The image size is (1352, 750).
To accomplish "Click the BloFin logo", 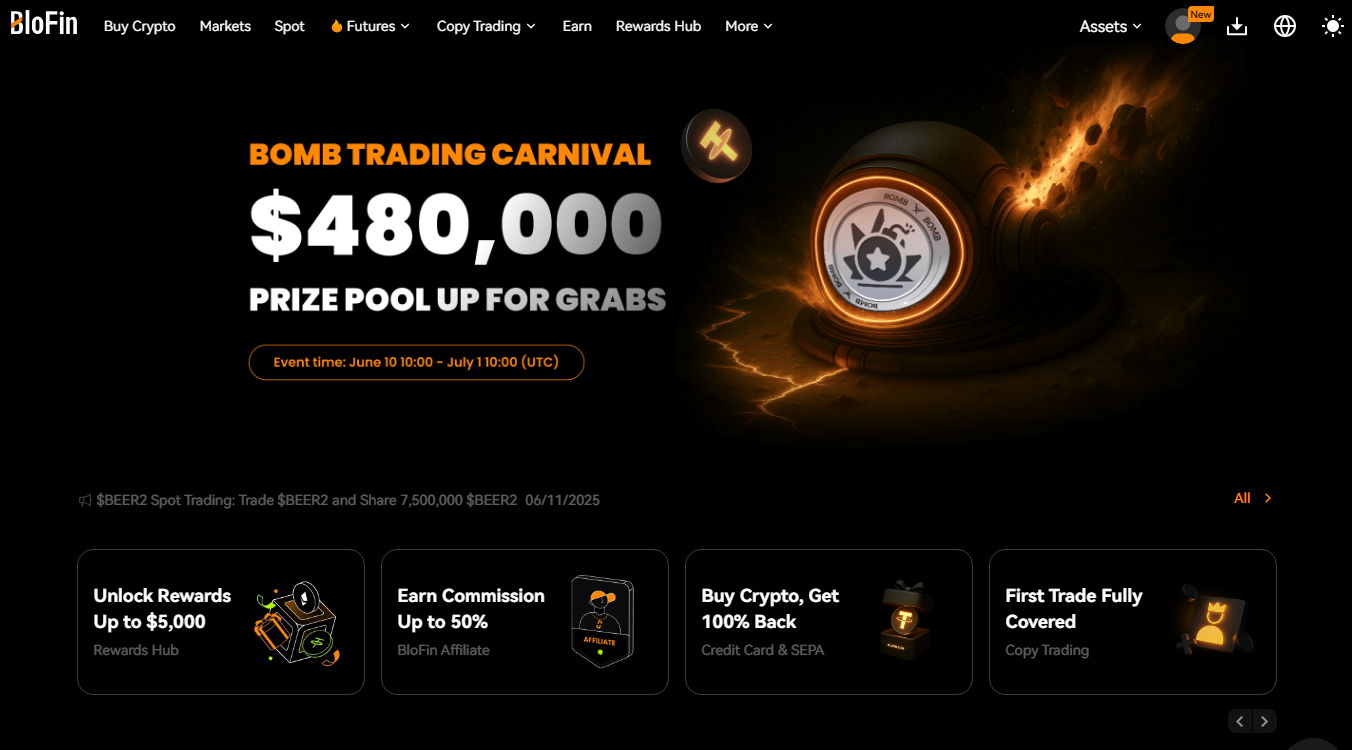I will 44,23.
